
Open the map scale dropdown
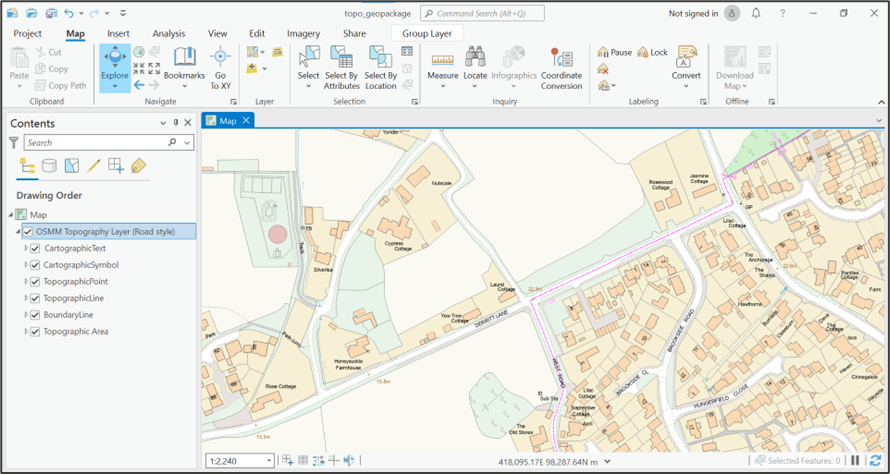(x=268, y=460)
